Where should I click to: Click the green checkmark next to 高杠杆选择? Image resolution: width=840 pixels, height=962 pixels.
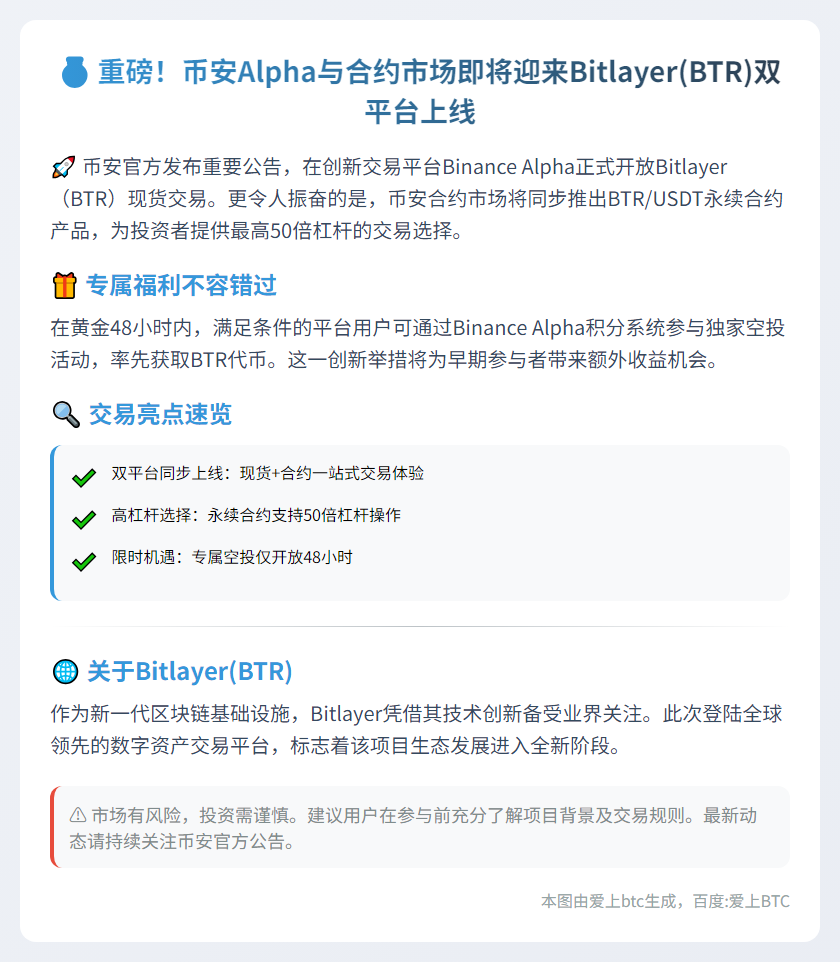(84, 520)
